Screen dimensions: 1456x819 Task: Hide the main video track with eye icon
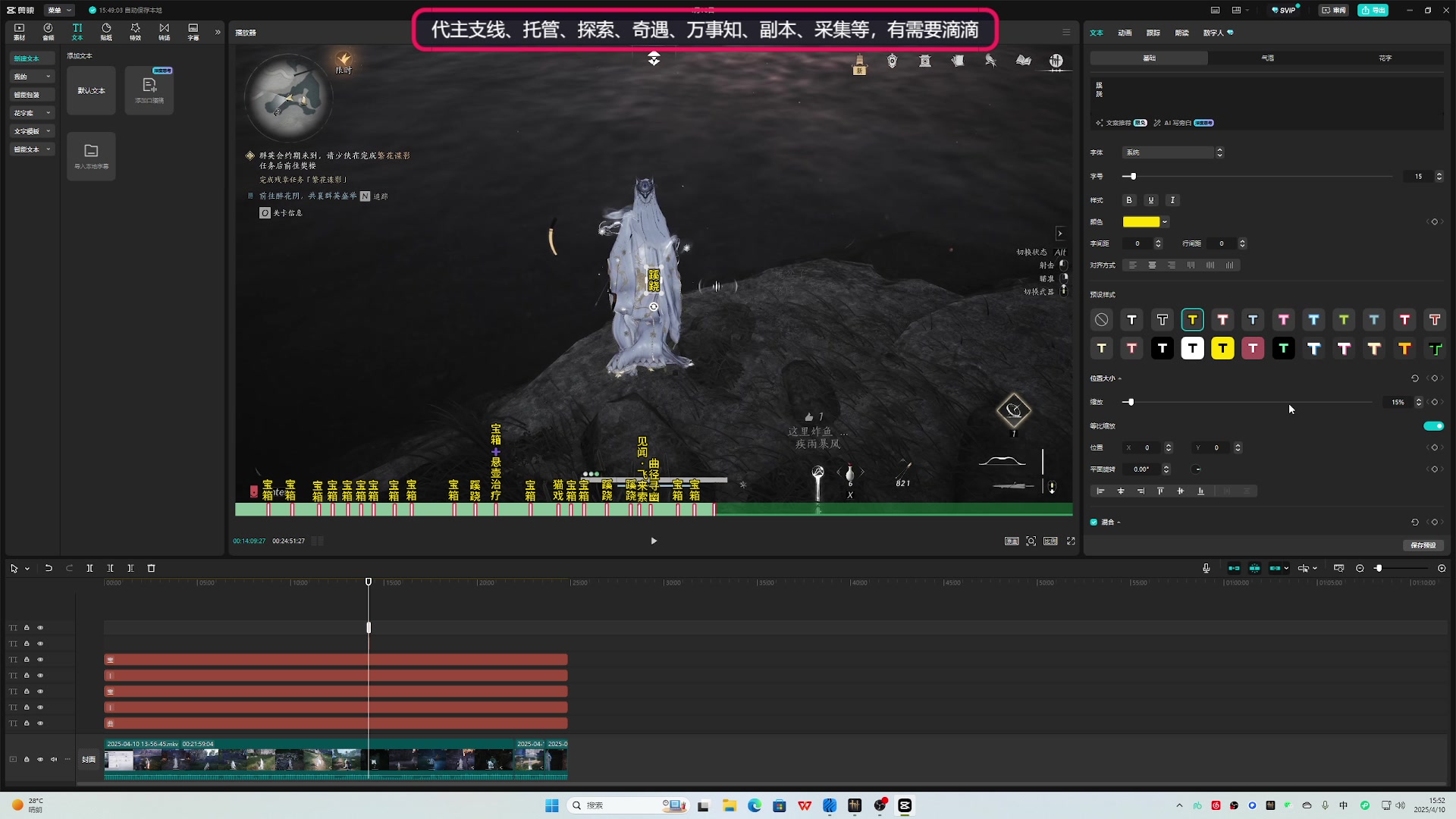(x=40, y=759)
